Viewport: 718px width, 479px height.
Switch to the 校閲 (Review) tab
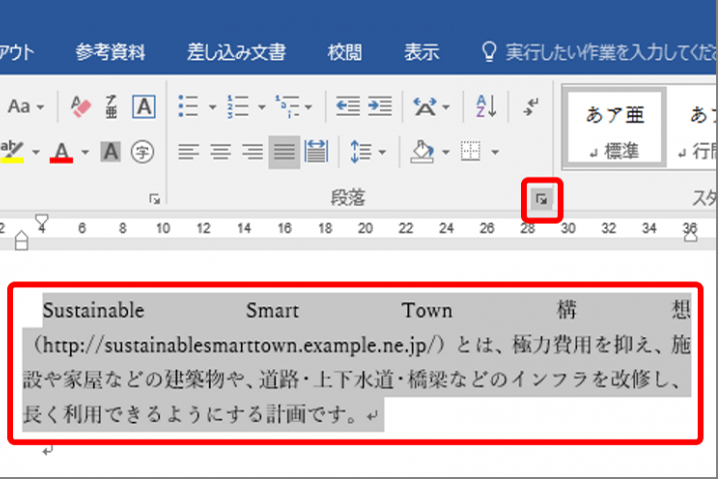coord(345,52)
